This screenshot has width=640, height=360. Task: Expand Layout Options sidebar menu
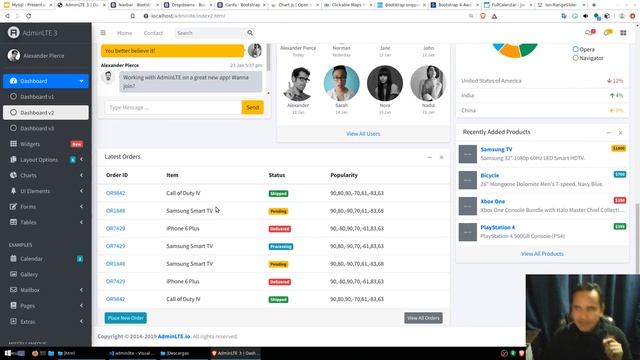click(x=46, y=160)
